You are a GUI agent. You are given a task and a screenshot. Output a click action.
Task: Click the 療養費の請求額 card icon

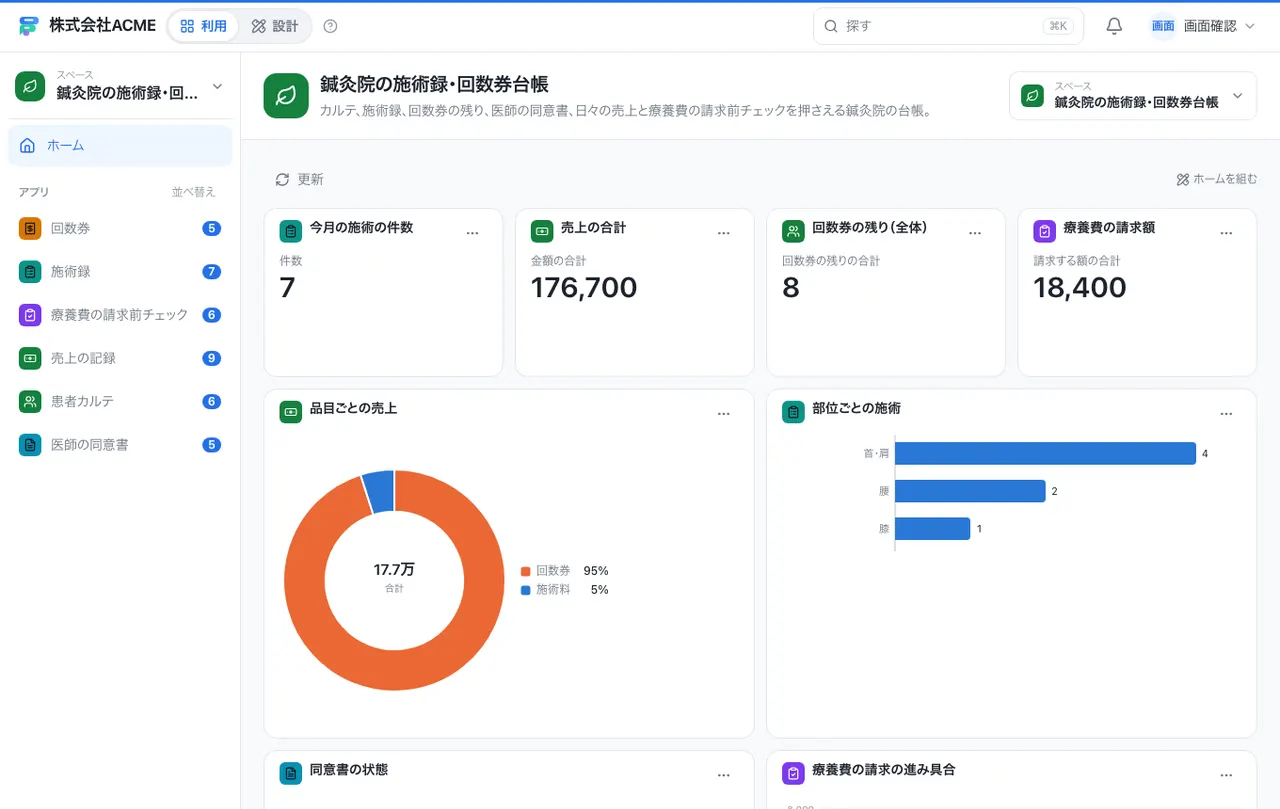pos(1044,231)
